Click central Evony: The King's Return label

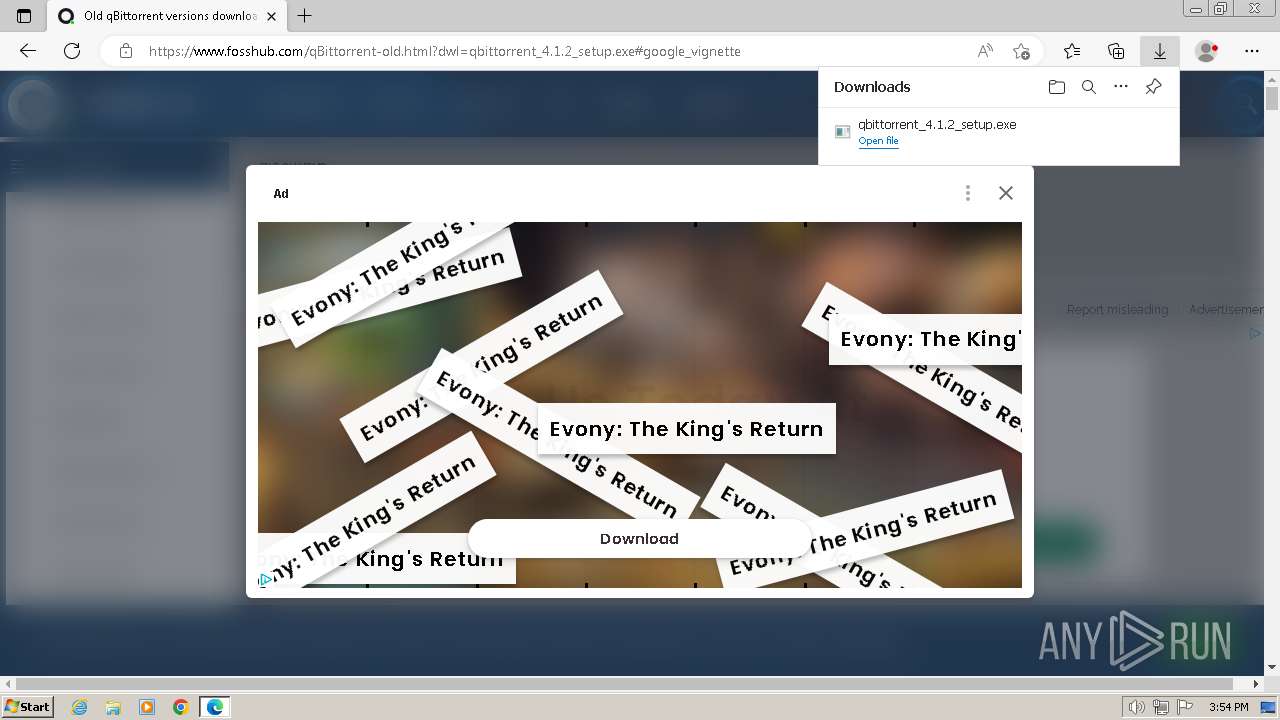coord(686,429)
